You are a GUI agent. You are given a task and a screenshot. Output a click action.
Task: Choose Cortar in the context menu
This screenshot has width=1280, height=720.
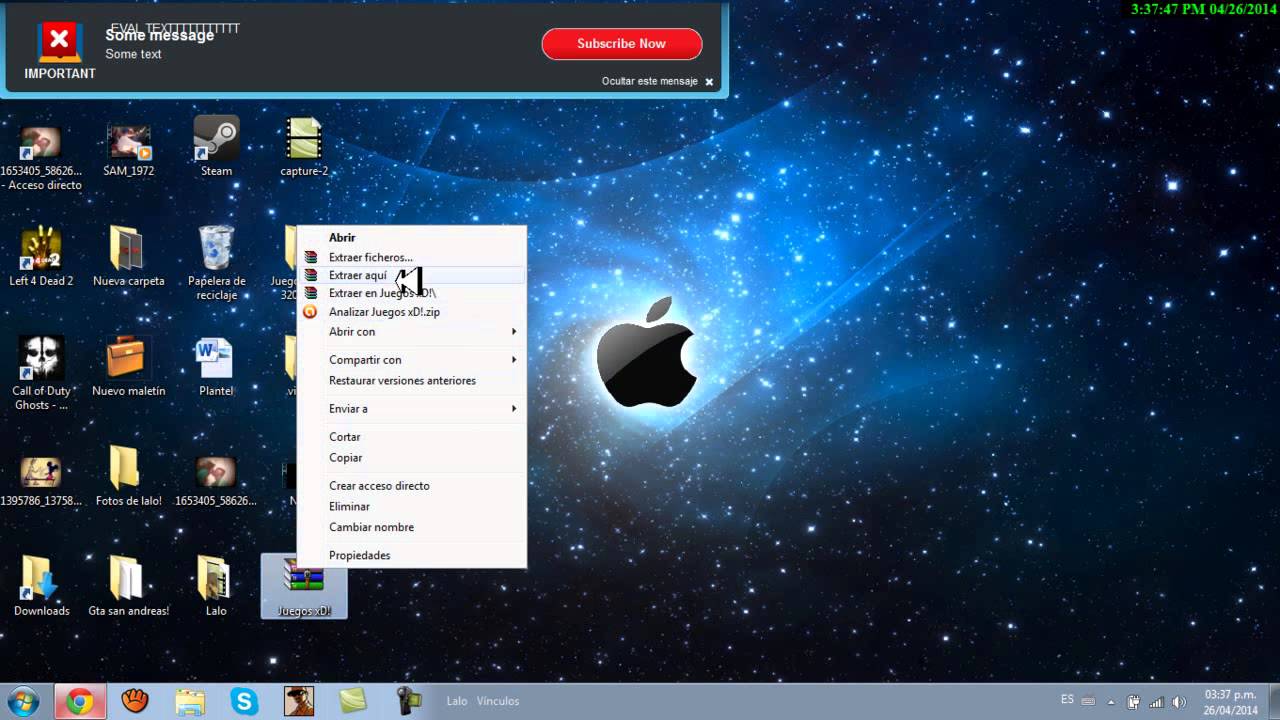pos(412,437)
